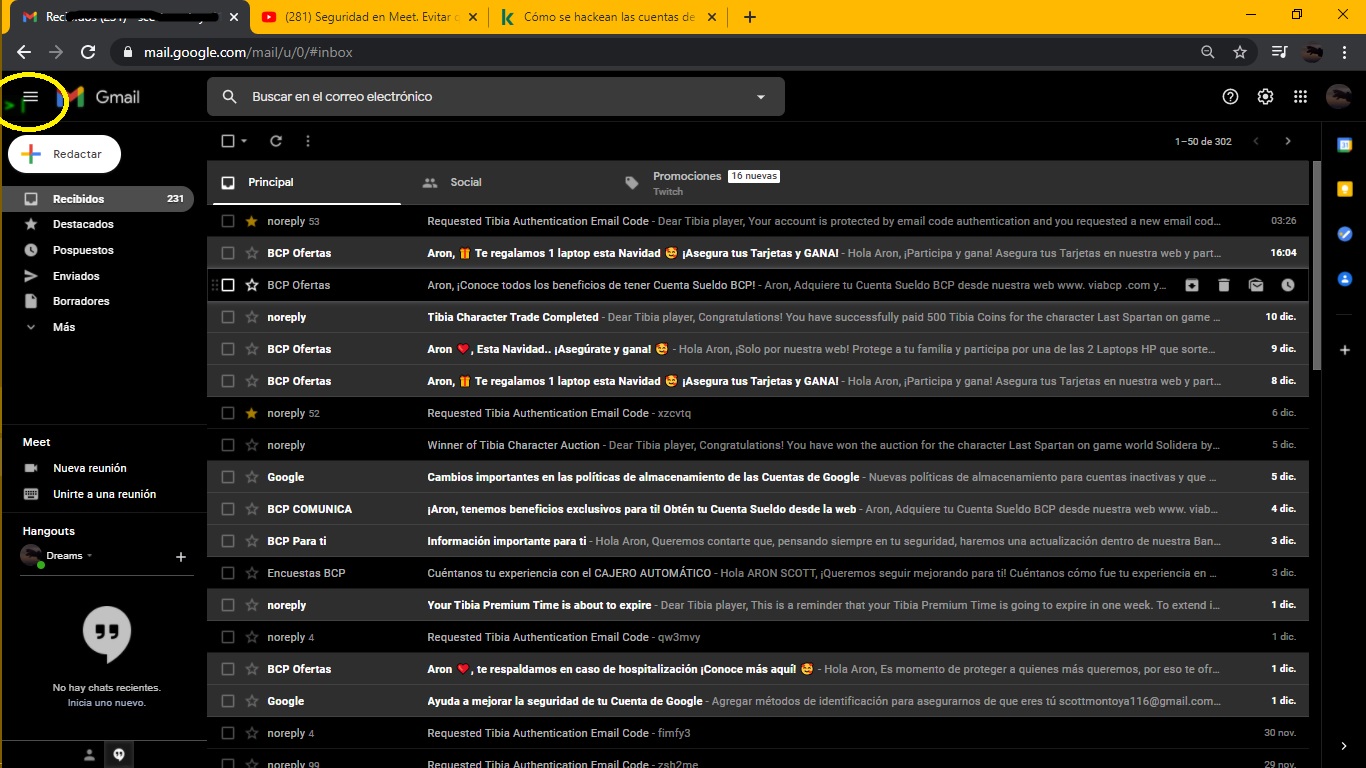Select the Tibia Character Trade Completed email checkbox
The width and height of the screenshot is (1366, 768).
(228, 317)
